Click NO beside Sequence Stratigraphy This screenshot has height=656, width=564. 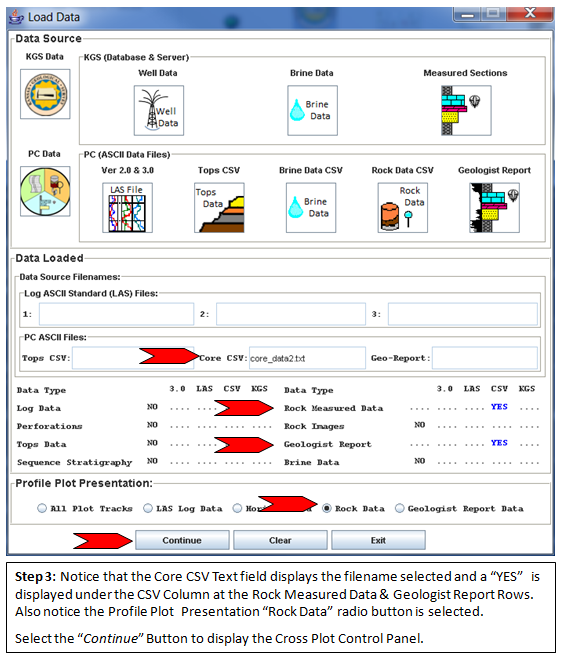coord(152,461)
